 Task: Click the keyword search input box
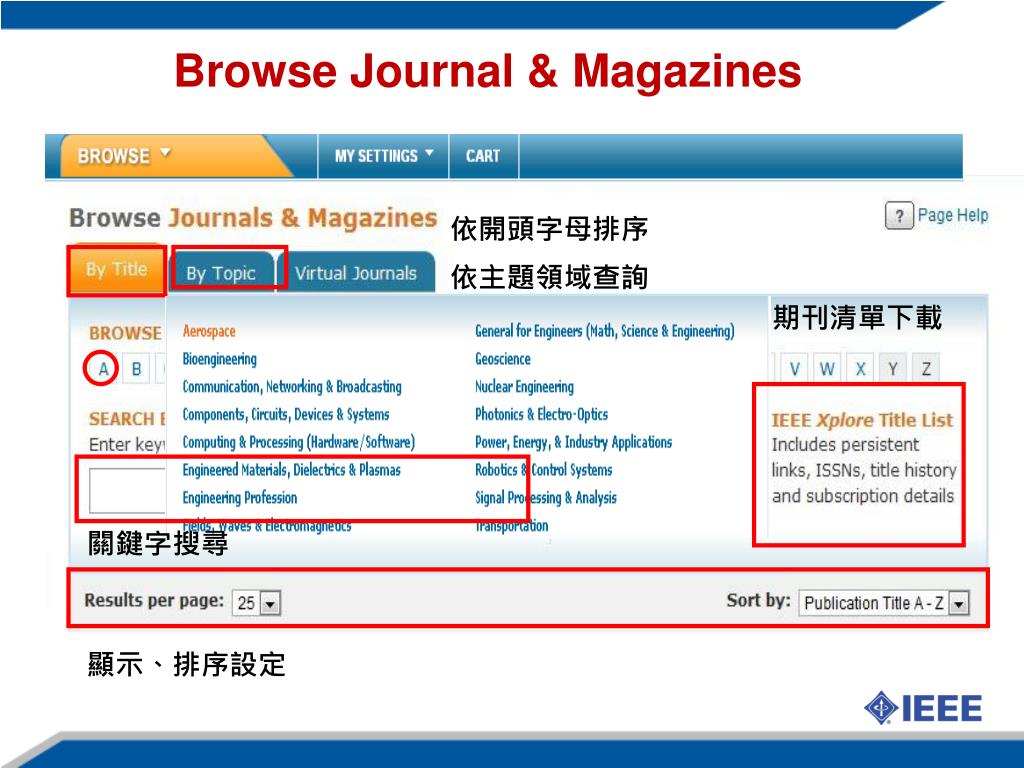[x=128, y=490]
